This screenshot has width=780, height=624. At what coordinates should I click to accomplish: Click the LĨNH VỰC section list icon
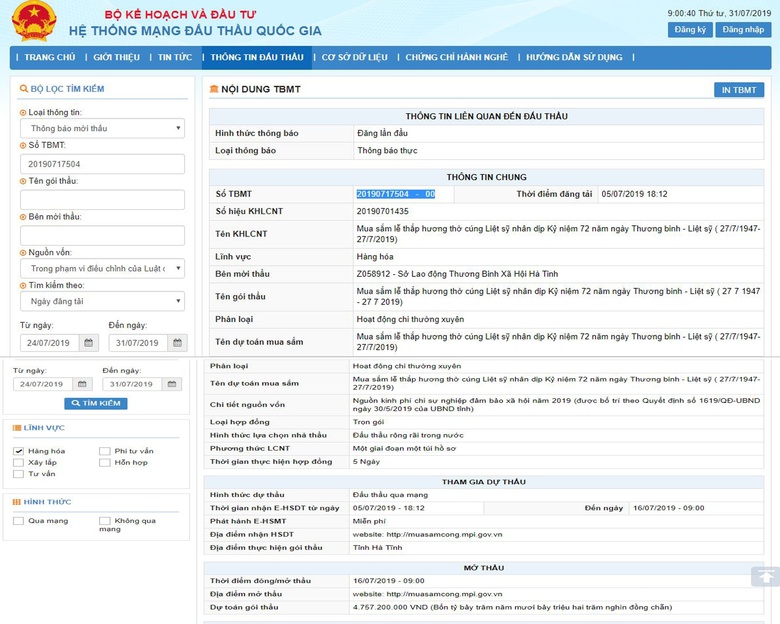[15, 428]
